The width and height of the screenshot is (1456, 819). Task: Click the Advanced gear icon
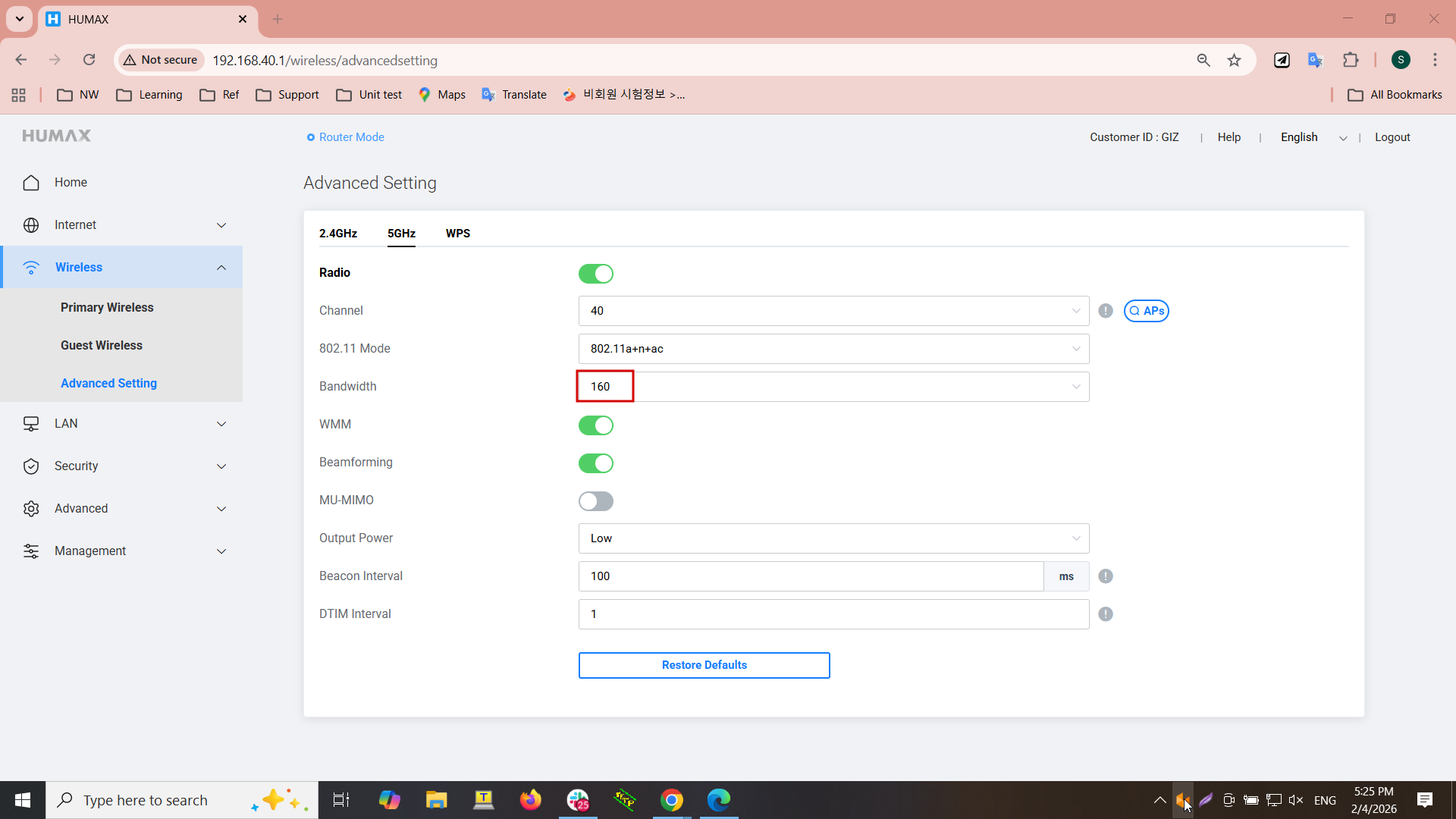31,509
